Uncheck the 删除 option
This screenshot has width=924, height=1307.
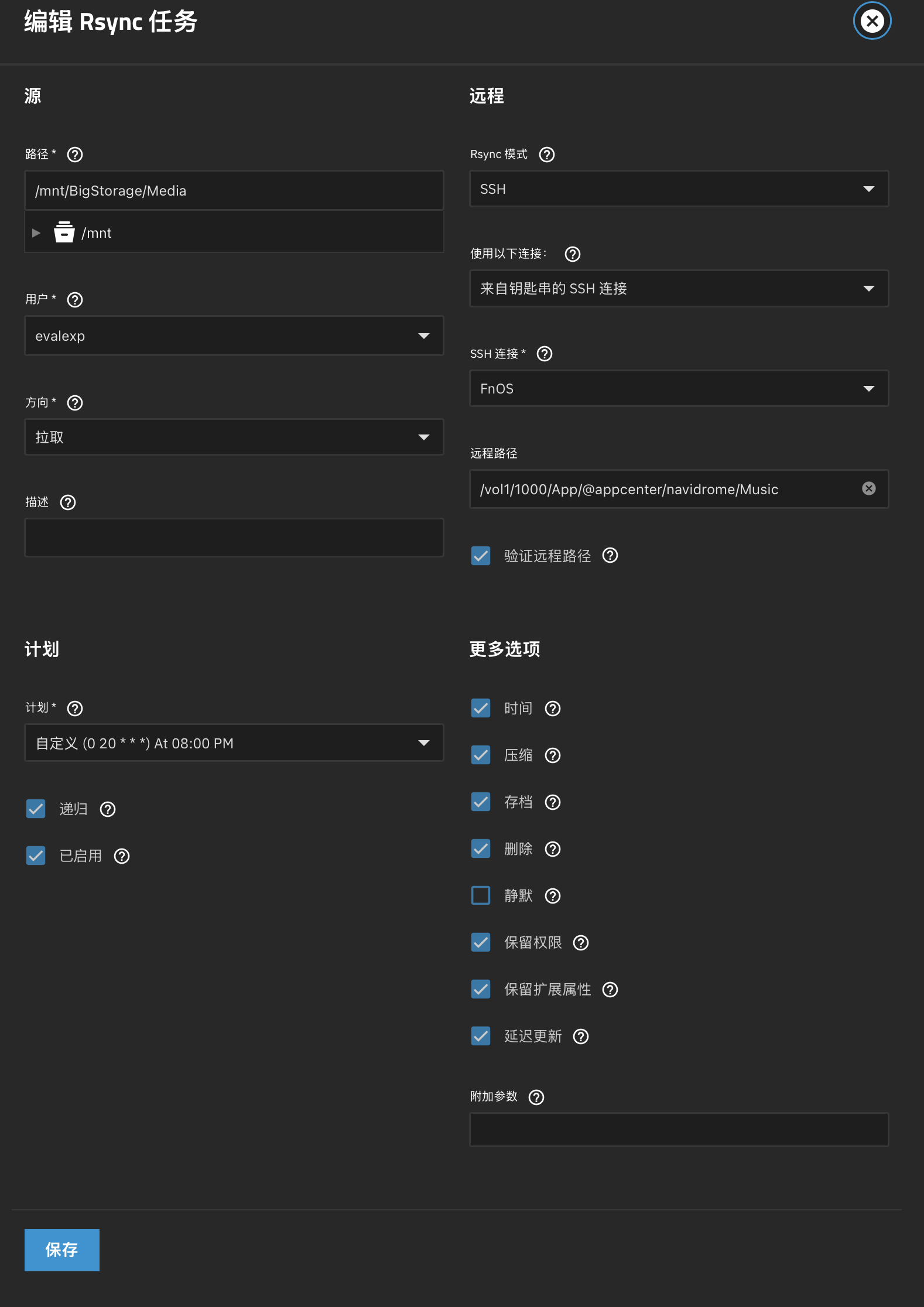pyautogui.click(x=481, y=848)
